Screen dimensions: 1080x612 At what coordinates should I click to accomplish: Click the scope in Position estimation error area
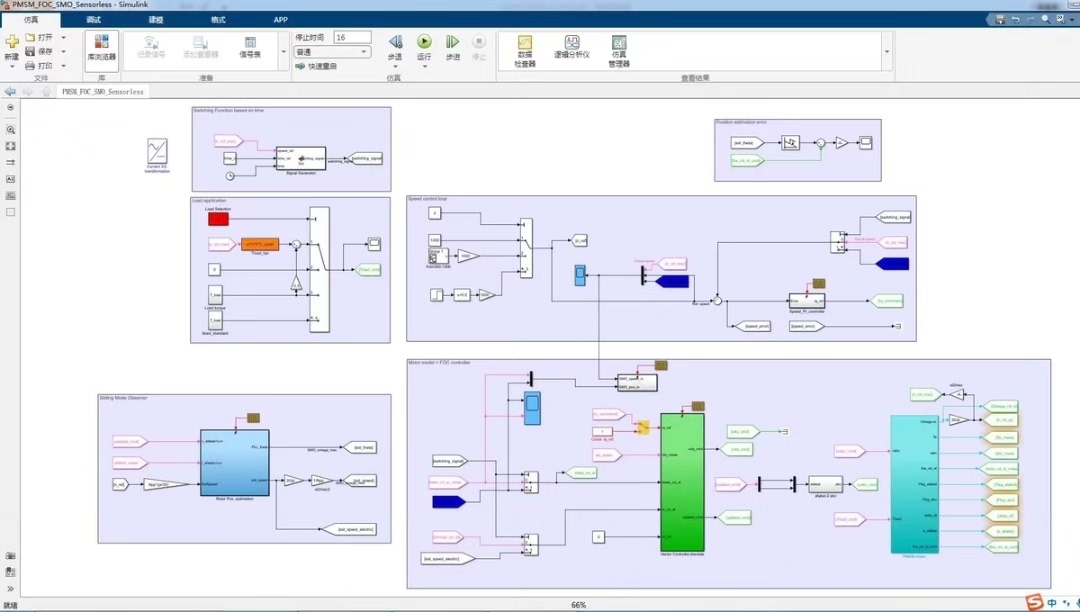pyautogui.click(x=866, y=143)
